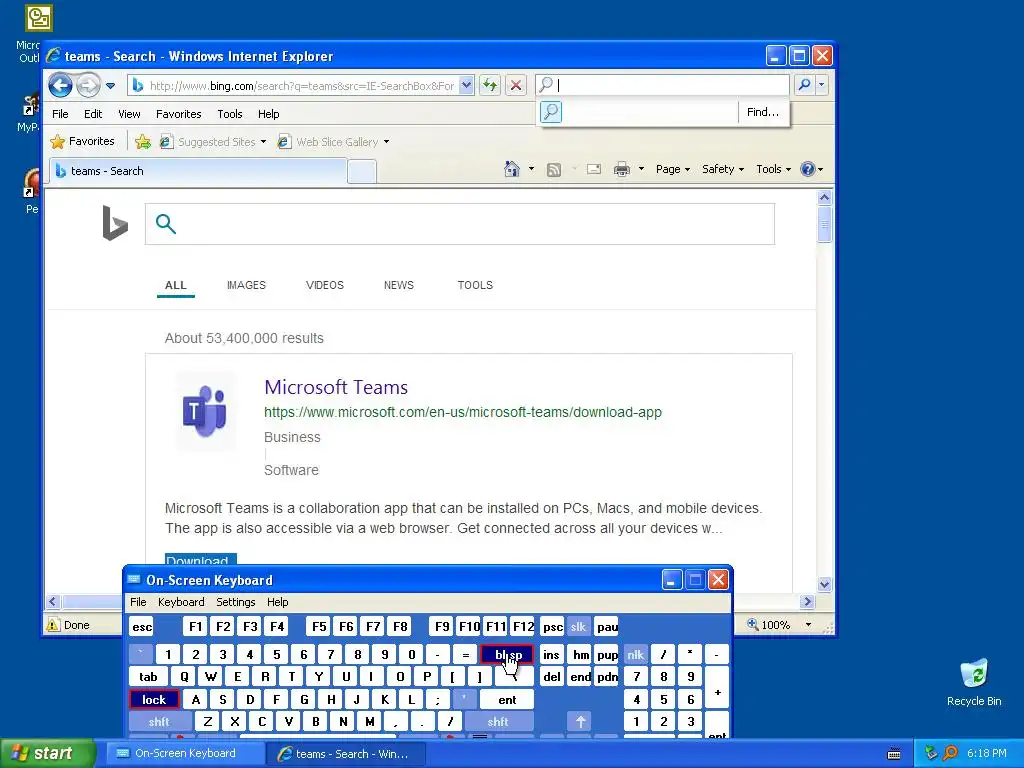Image resolution: width=1024 pixels, height=768 pixels.
Task: Open On-Screen Keyboard Settings menu
Action: pos(236,602)
